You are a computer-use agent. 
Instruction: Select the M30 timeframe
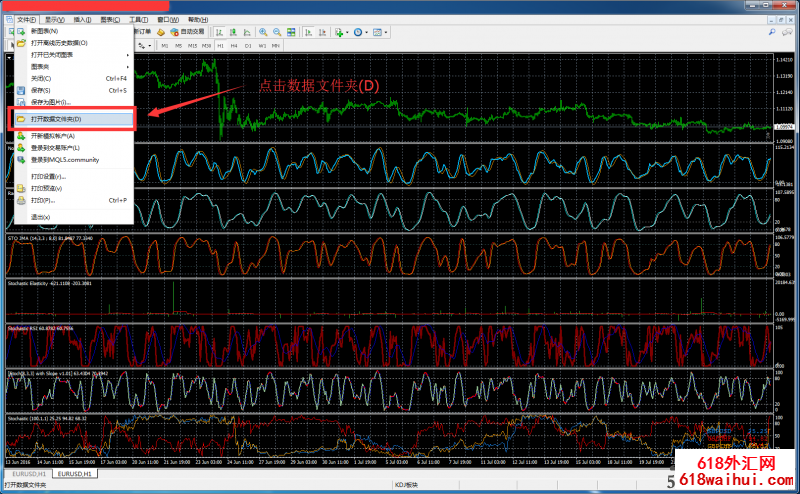click(206, 45)
